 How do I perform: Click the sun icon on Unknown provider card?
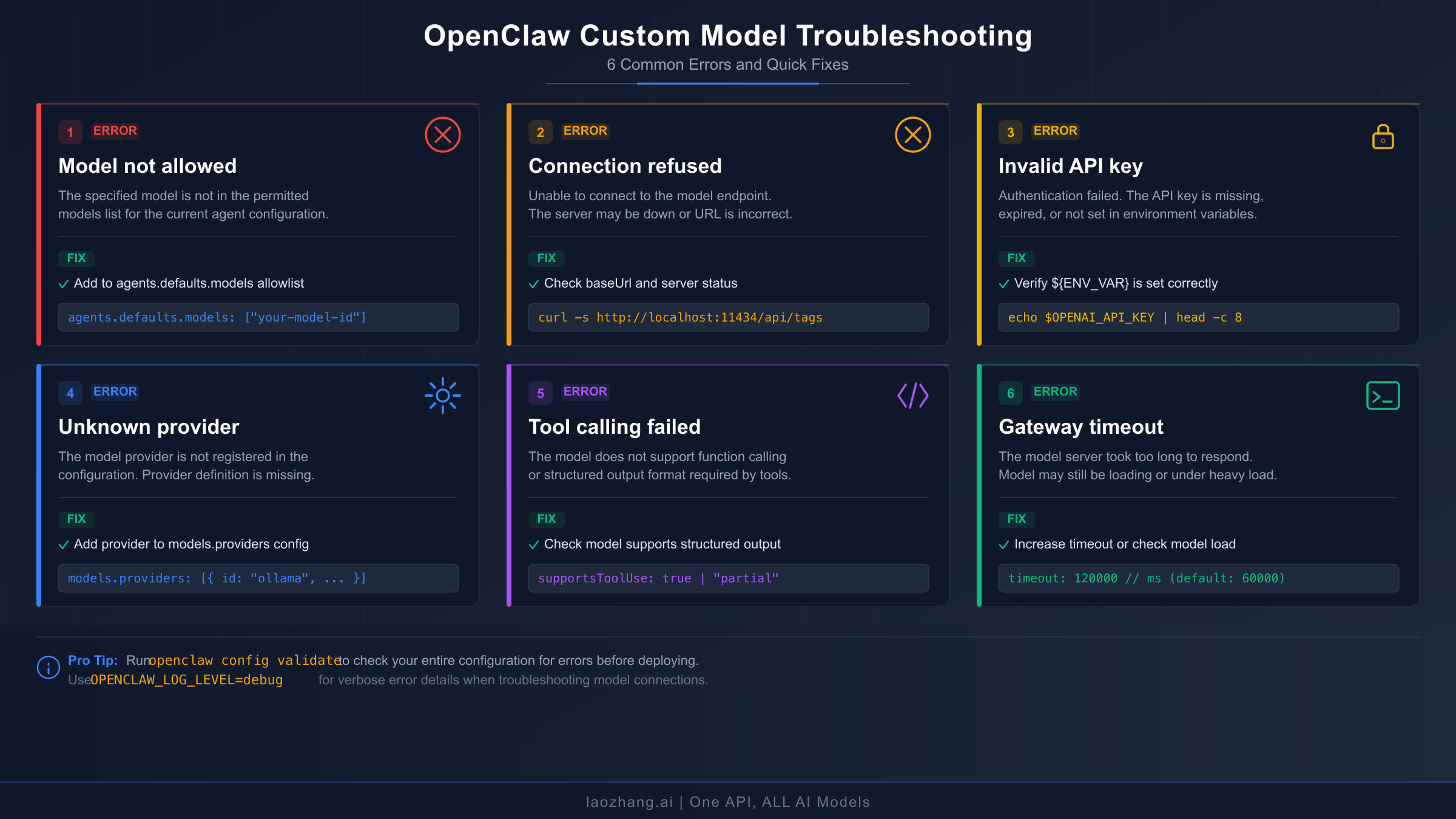[x=442, y=396]
